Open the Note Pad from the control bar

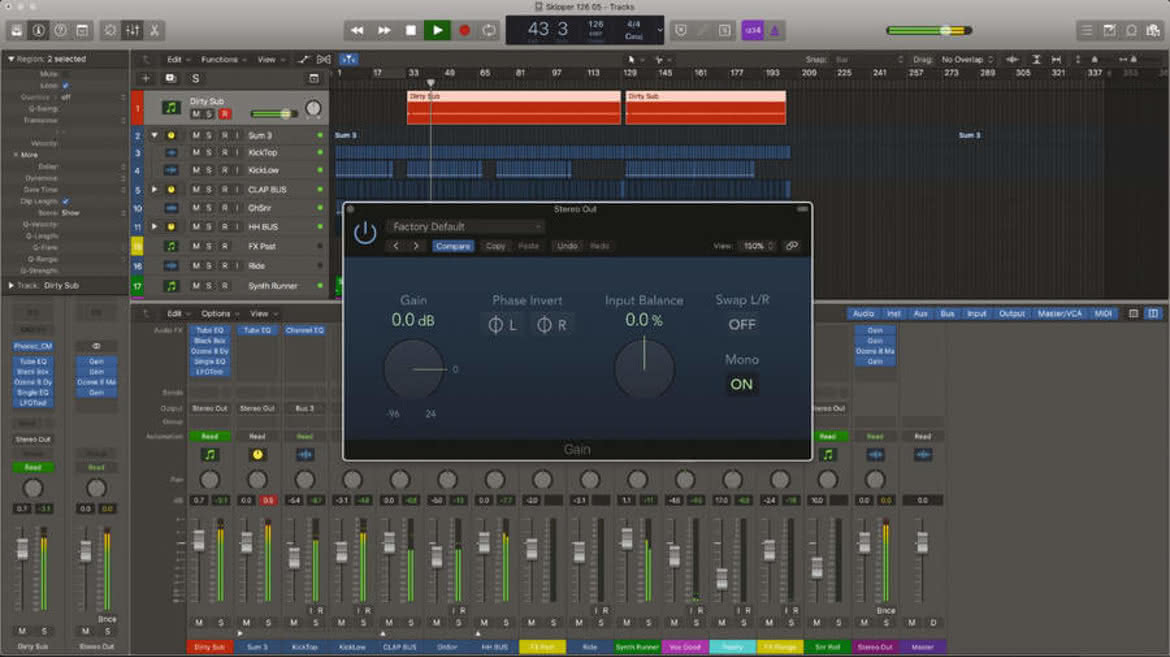coord(1110,31)
